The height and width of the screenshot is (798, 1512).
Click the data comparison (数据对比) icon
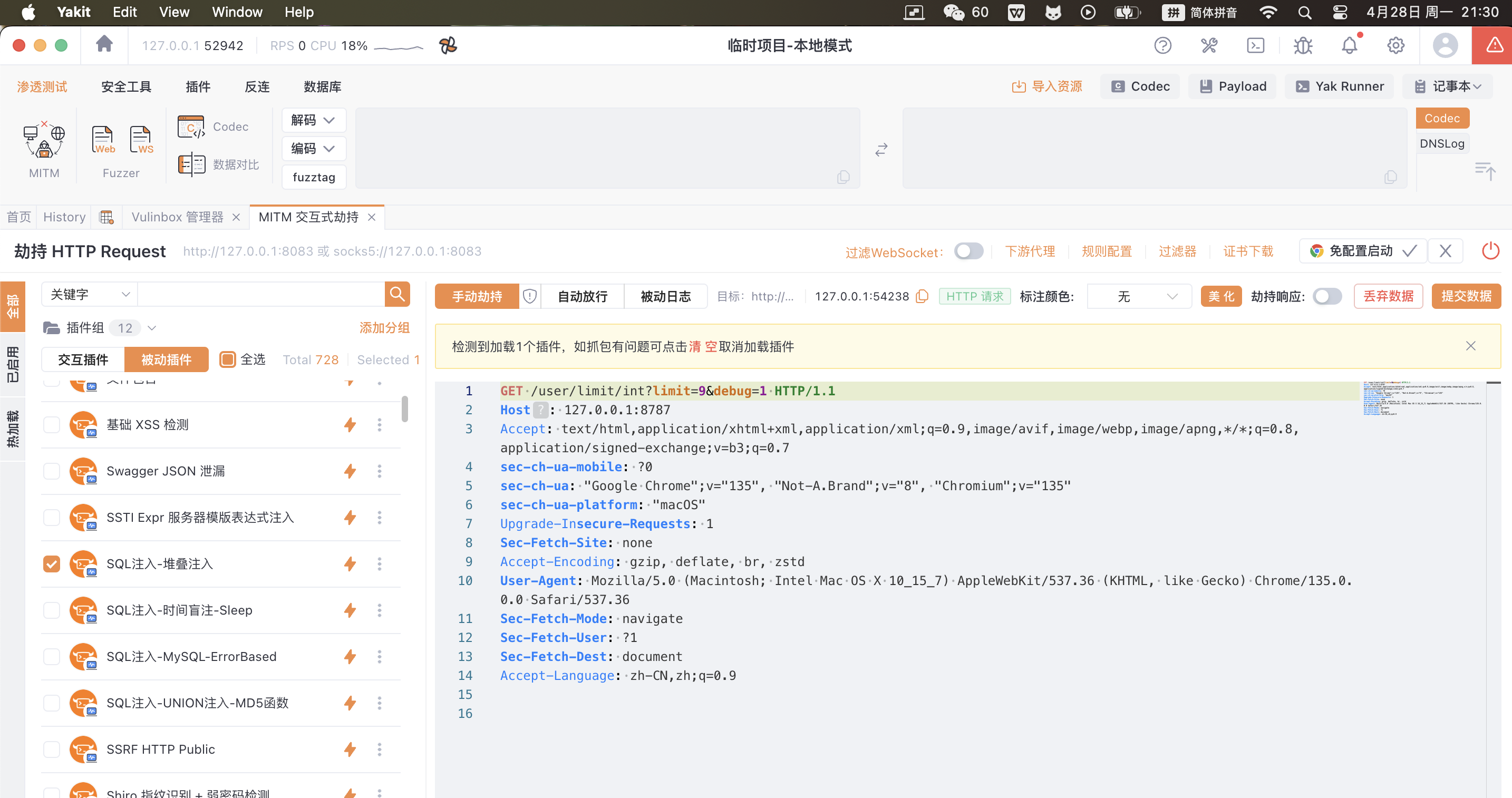coord(191,164)
